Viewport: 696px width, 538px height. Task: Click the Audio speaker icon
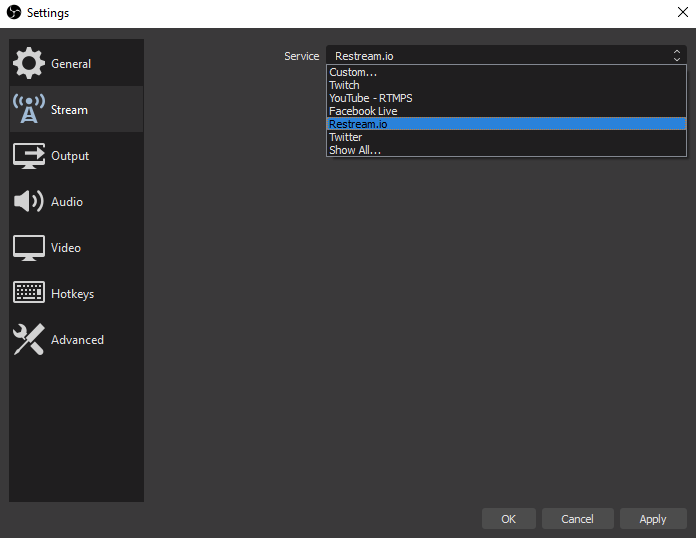(28, 201)
